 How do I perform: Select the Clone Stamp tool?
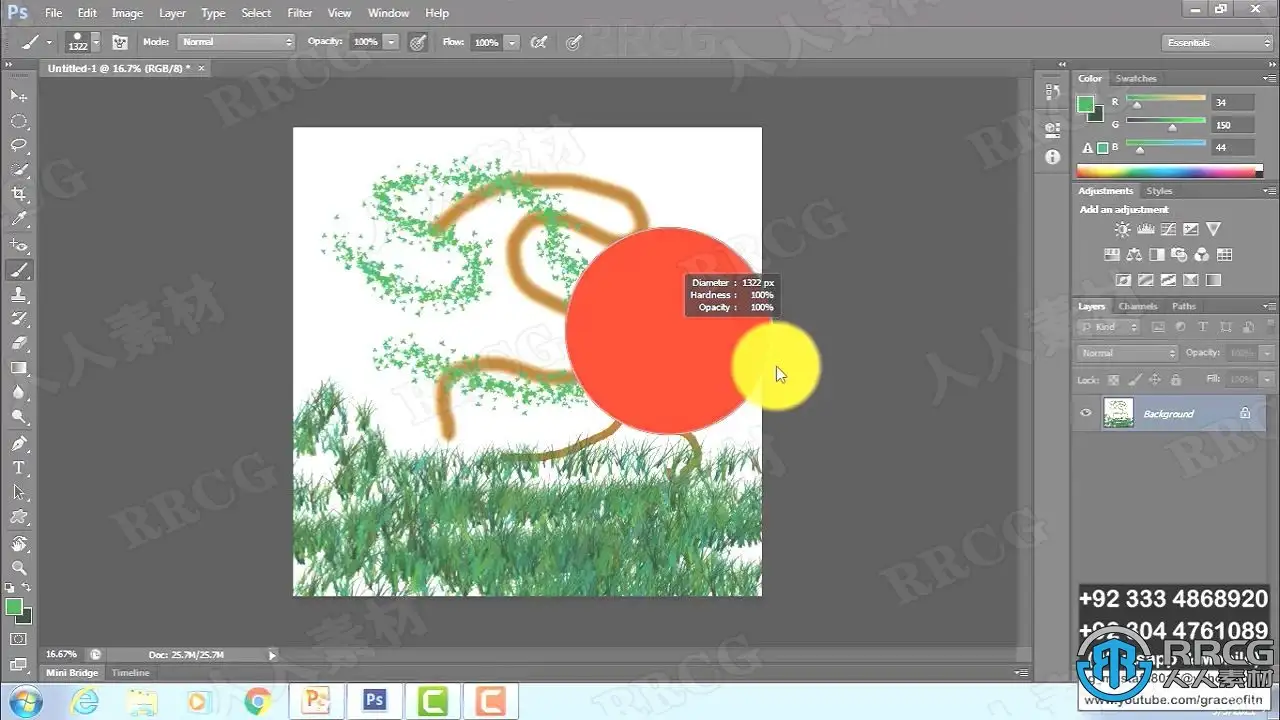18,295
